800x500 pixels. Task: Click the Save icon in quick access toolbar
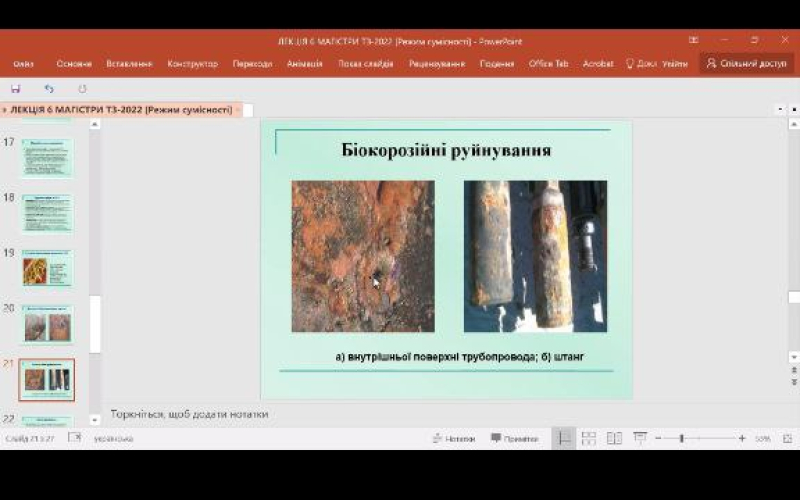(x=16, y=89)
